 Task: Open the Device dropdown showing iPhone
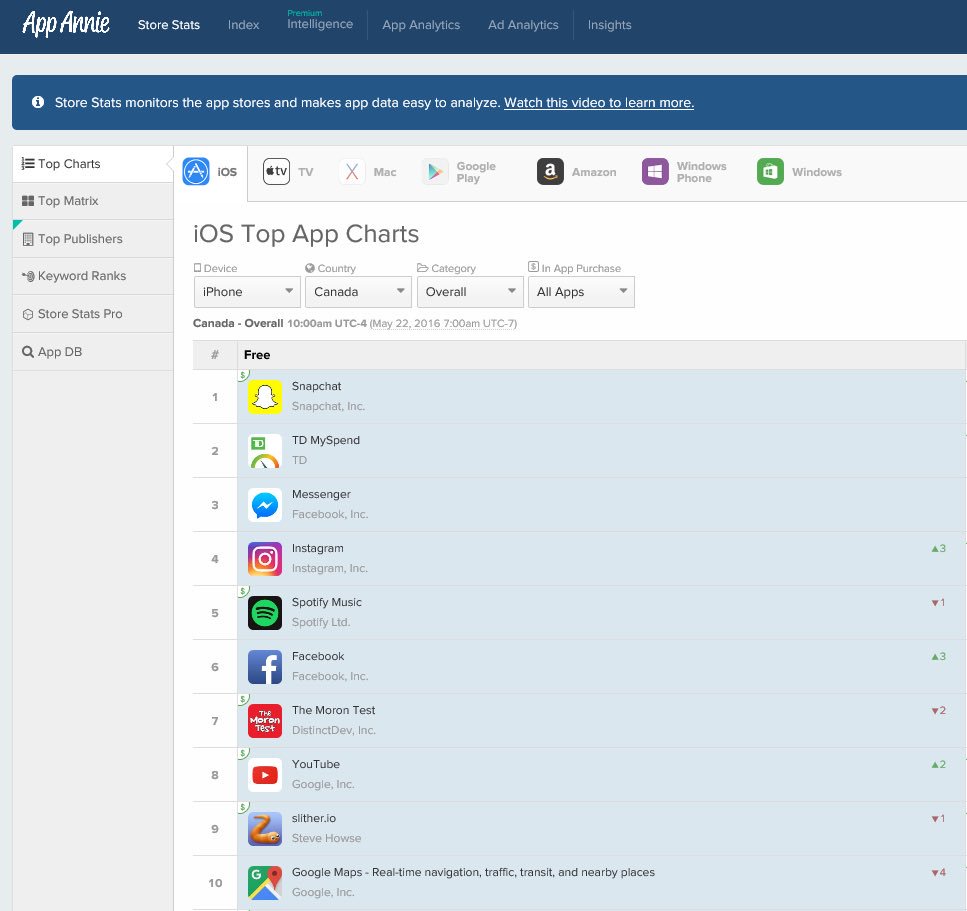[x=247, y=292]
